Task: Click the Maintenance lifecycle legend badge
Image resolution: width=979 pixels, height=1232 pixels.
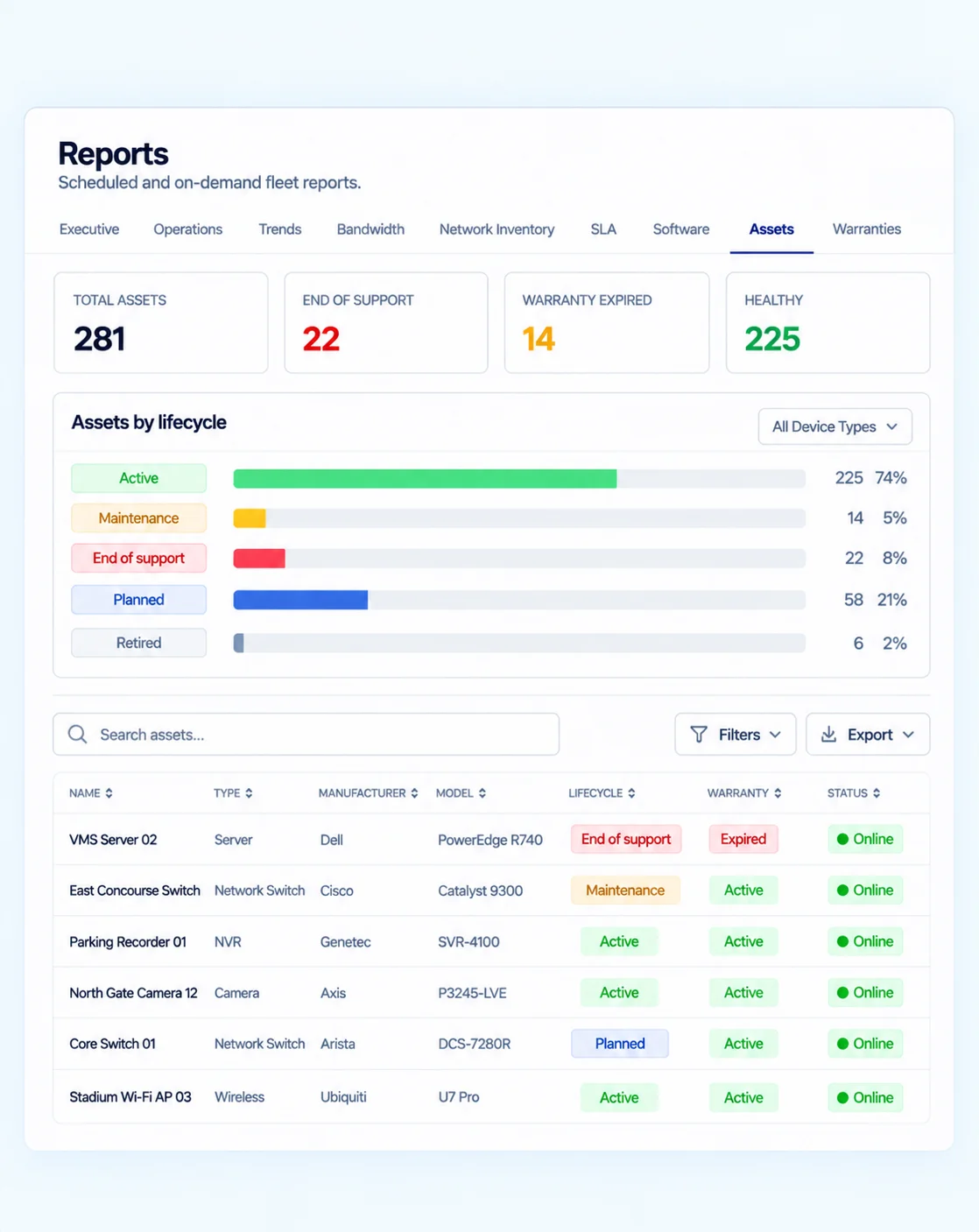Action: [138, 518]
